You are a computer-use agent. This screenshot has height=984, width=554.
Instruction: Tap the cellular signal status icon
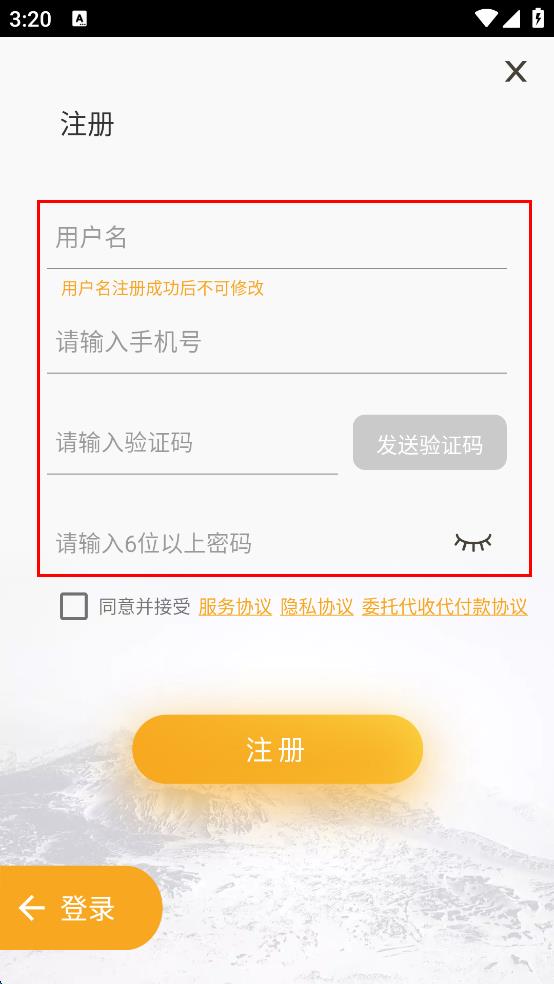click(511, 18)
